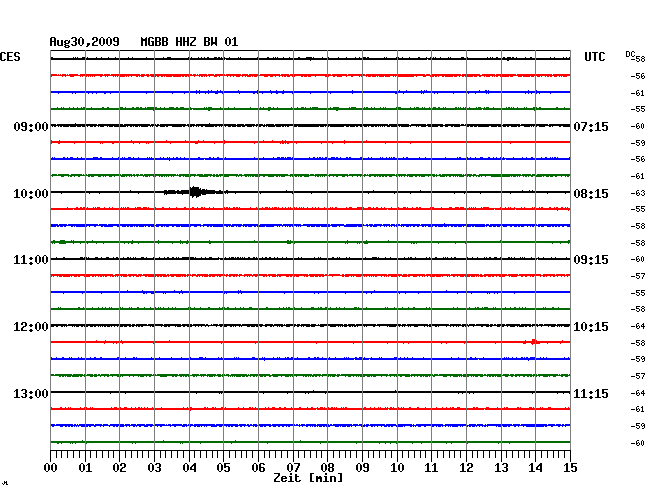
Task: Select the DC value -63
Action: point(638,193)
